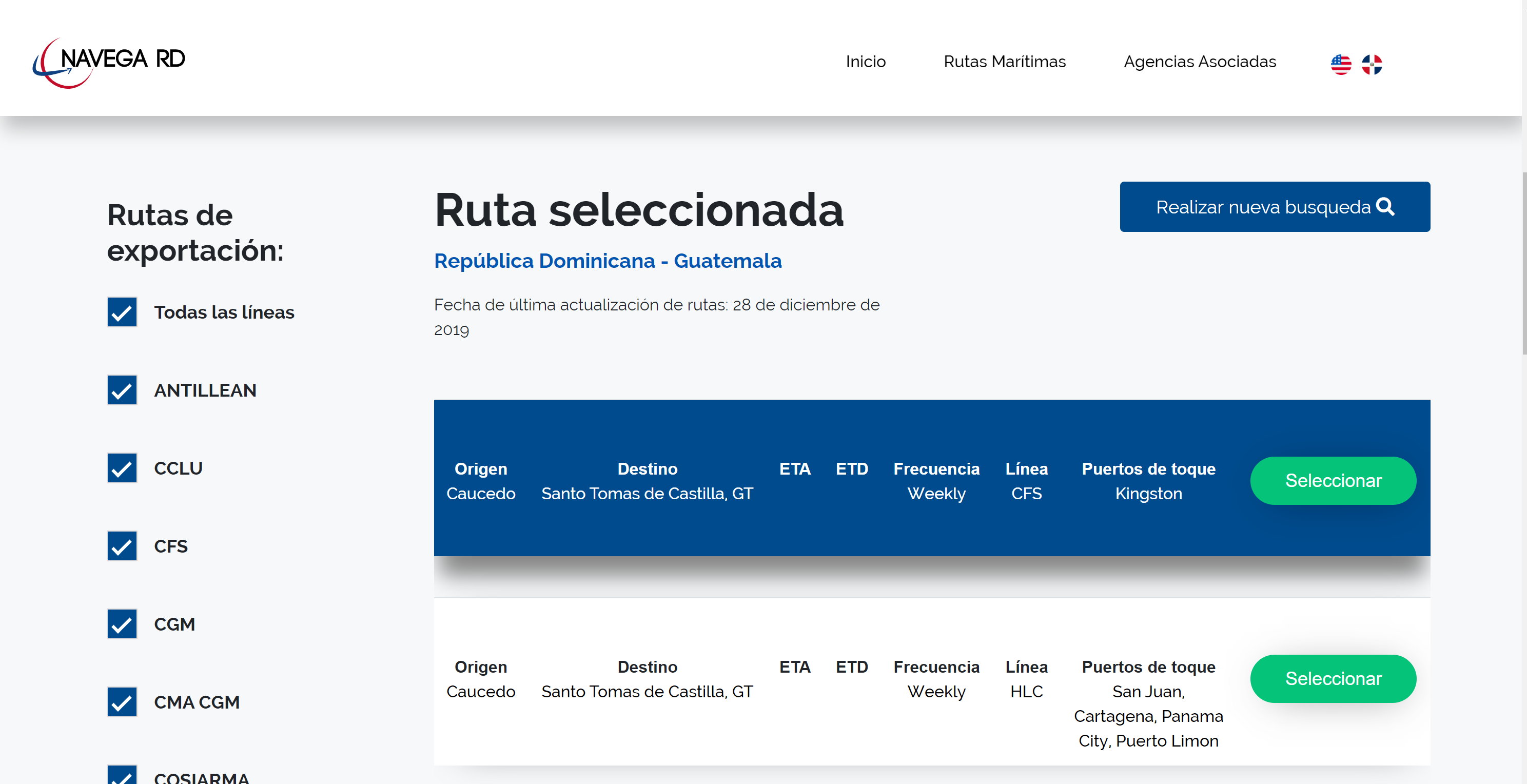
Task: Select the HLC route via San Juan
Action: (1333, 678)
